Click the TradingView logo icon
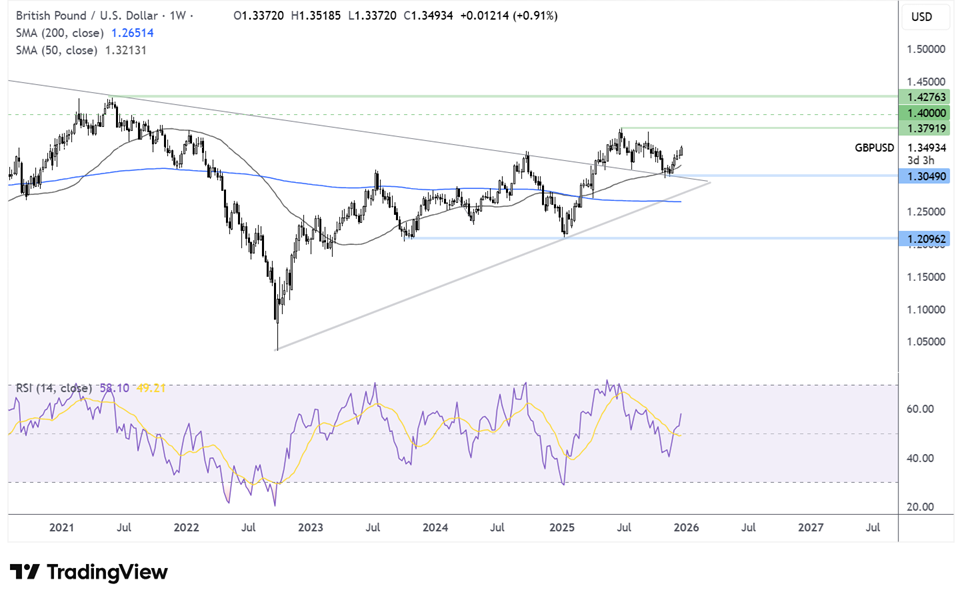Viewport: 964px width, 602px height. pyautogui.click(x=25, y=572)
